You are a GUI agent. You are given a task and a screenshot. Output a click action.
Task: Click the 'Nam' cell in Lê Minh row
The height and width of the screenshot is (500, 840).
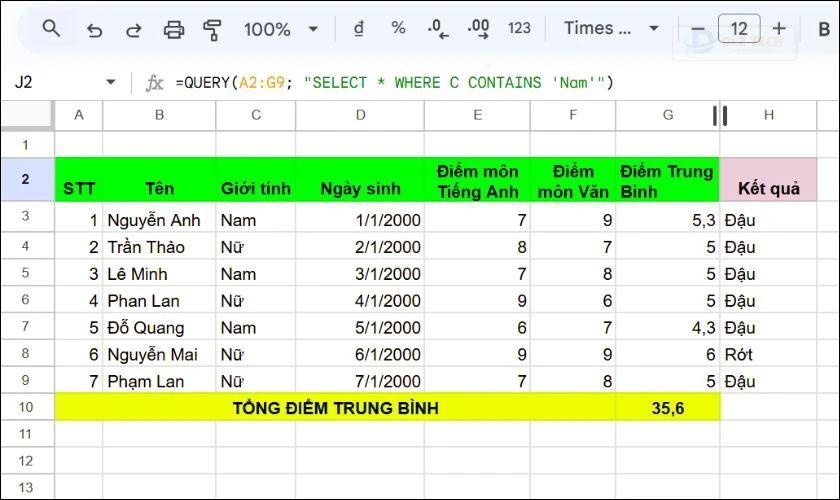point(256,273)
